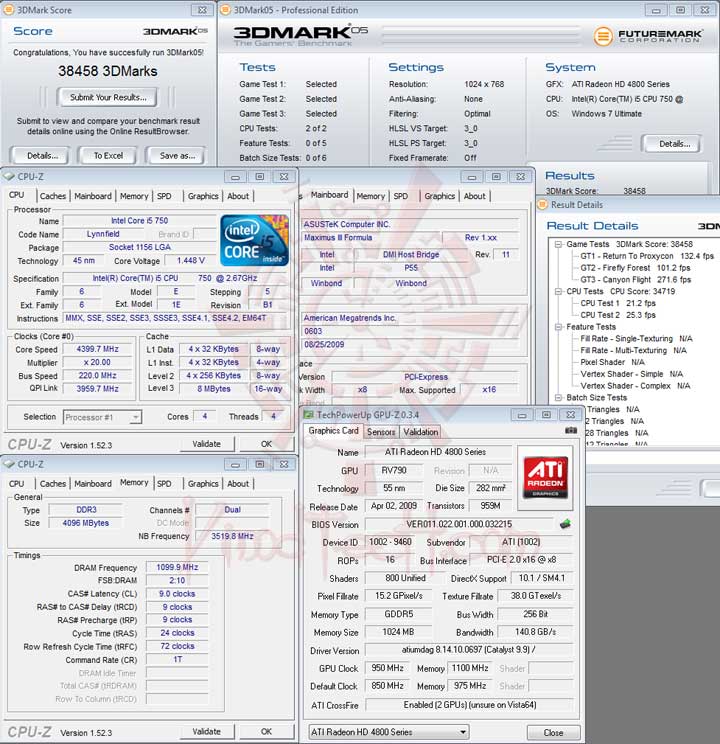Click the ATI Radeon logo in GPU-Z
720x744 pixels.
coord(545,477)
